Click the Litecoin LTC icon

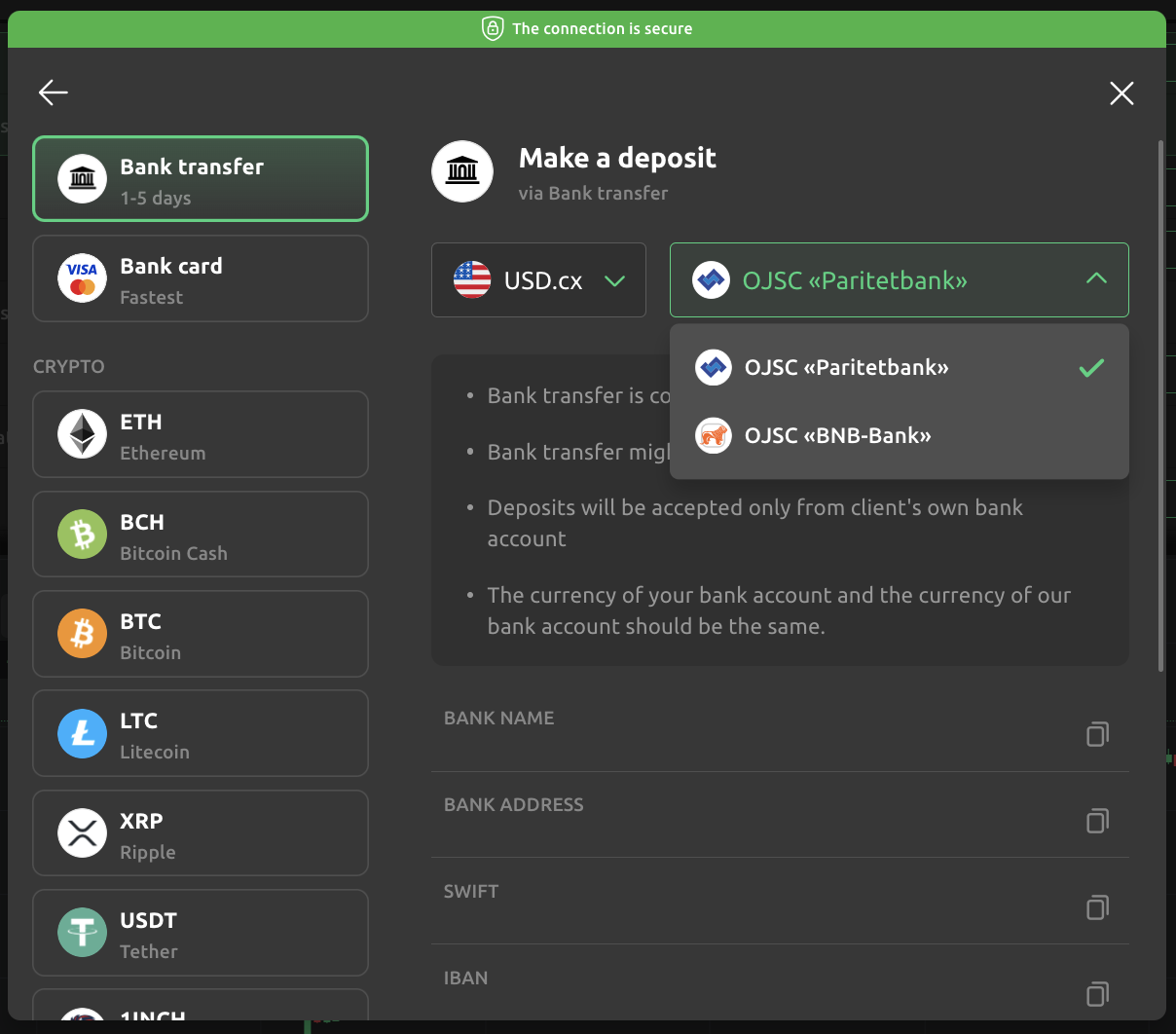point(82,733)
